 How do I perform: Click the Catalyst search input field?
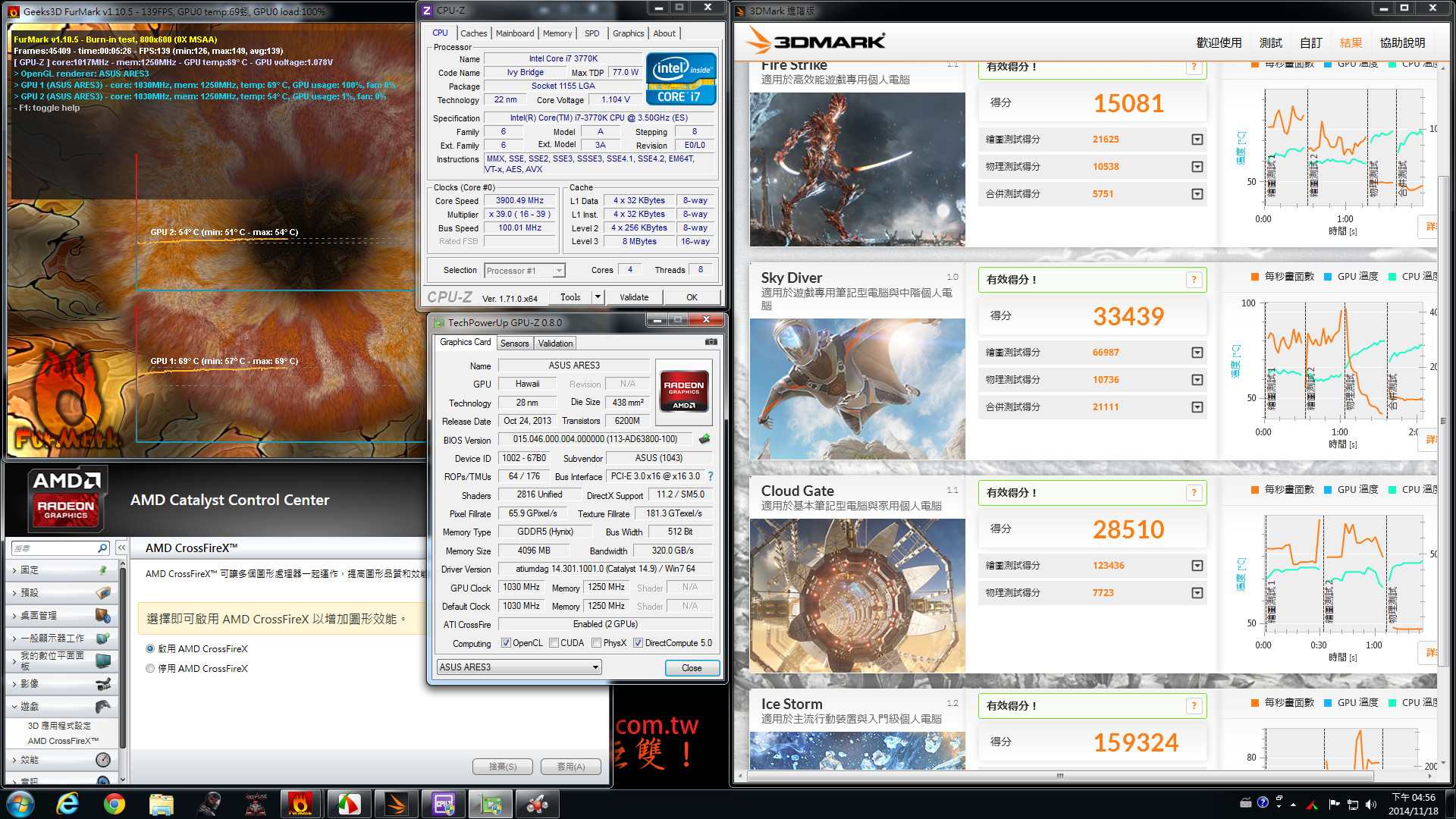coord(53,548)
